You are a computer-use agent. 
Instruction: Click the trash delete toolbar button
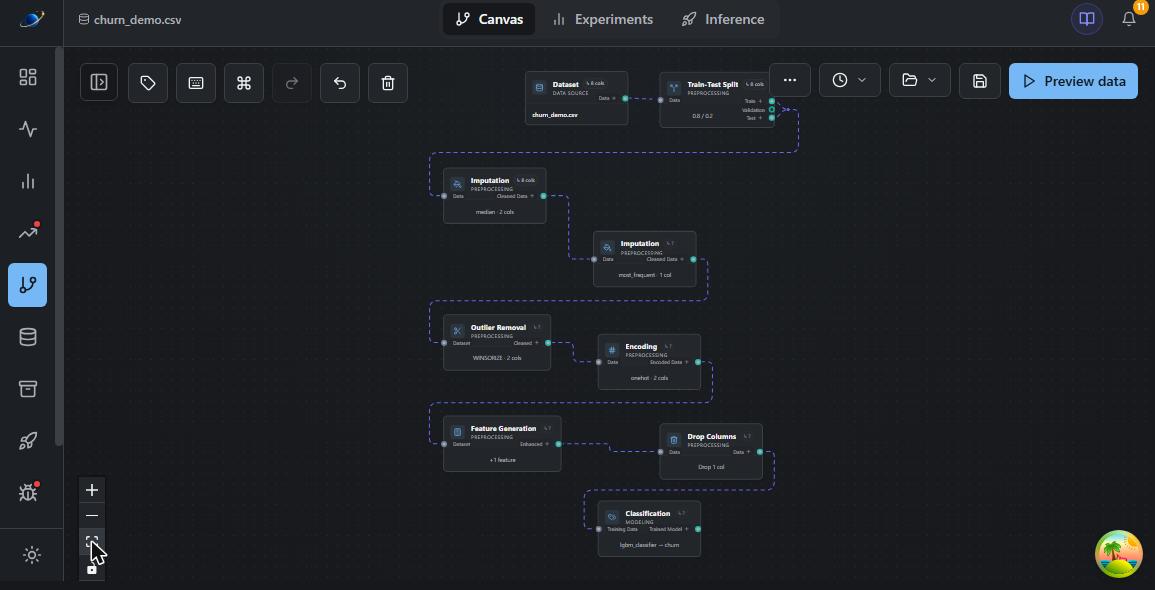388,82
